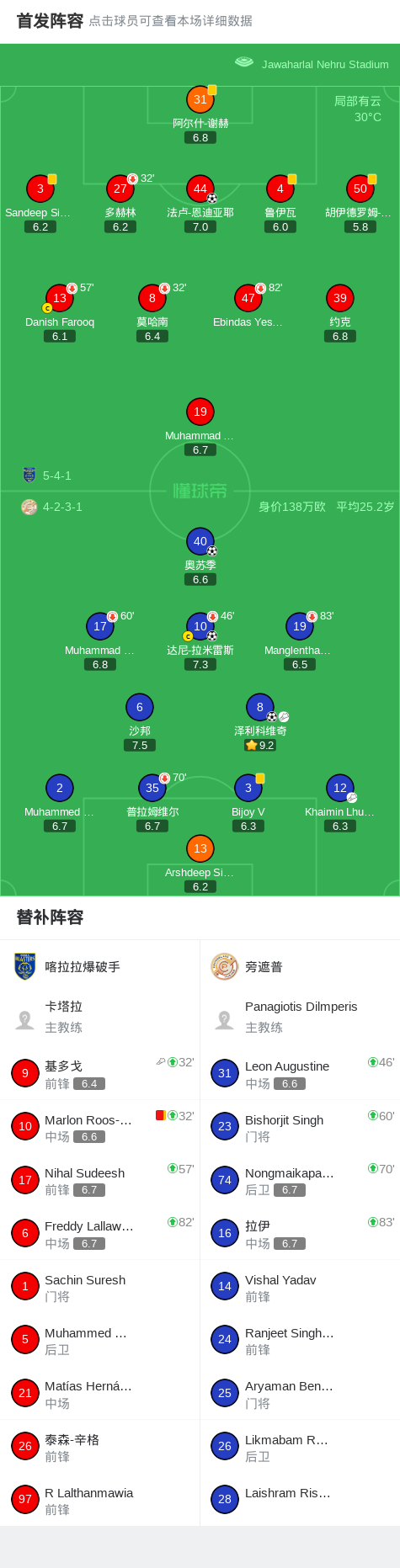
Task: Select substitute 9 基多戈 row
Action: (99, 1073)
